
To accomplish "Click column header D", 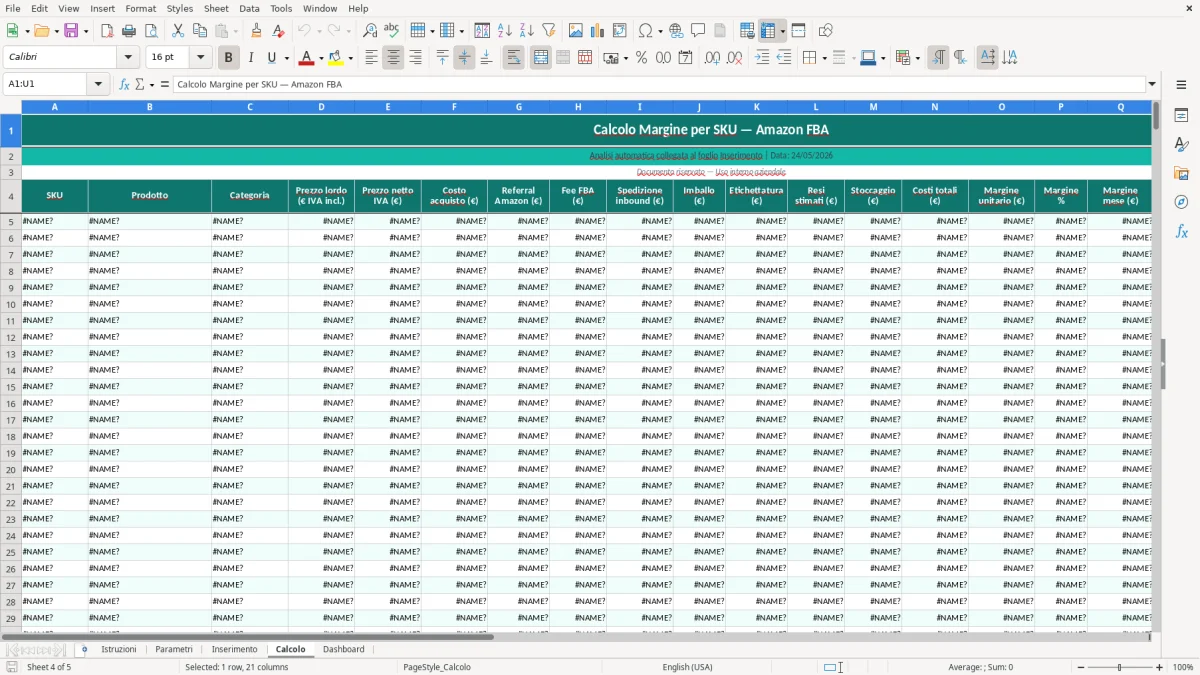I will click(x=321, y=106).
